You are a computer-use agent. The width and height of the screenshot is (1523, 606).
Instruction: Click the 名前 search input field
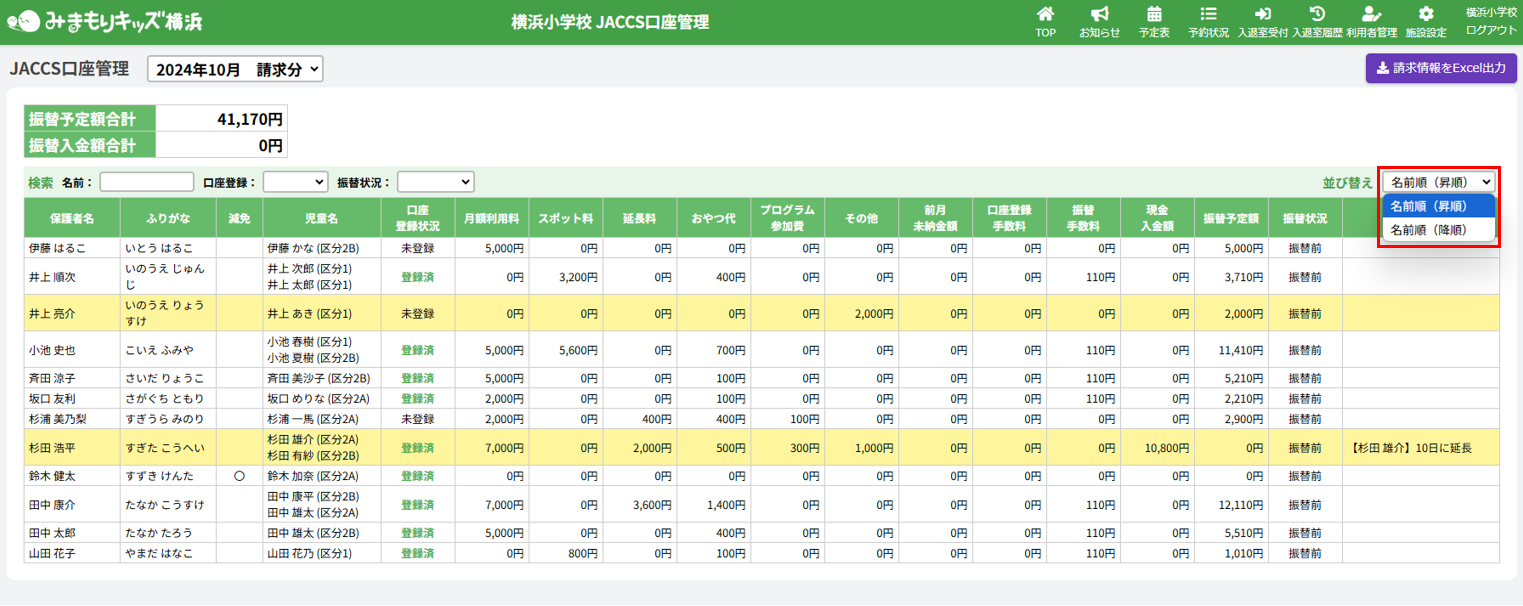(x=147, y=182)
